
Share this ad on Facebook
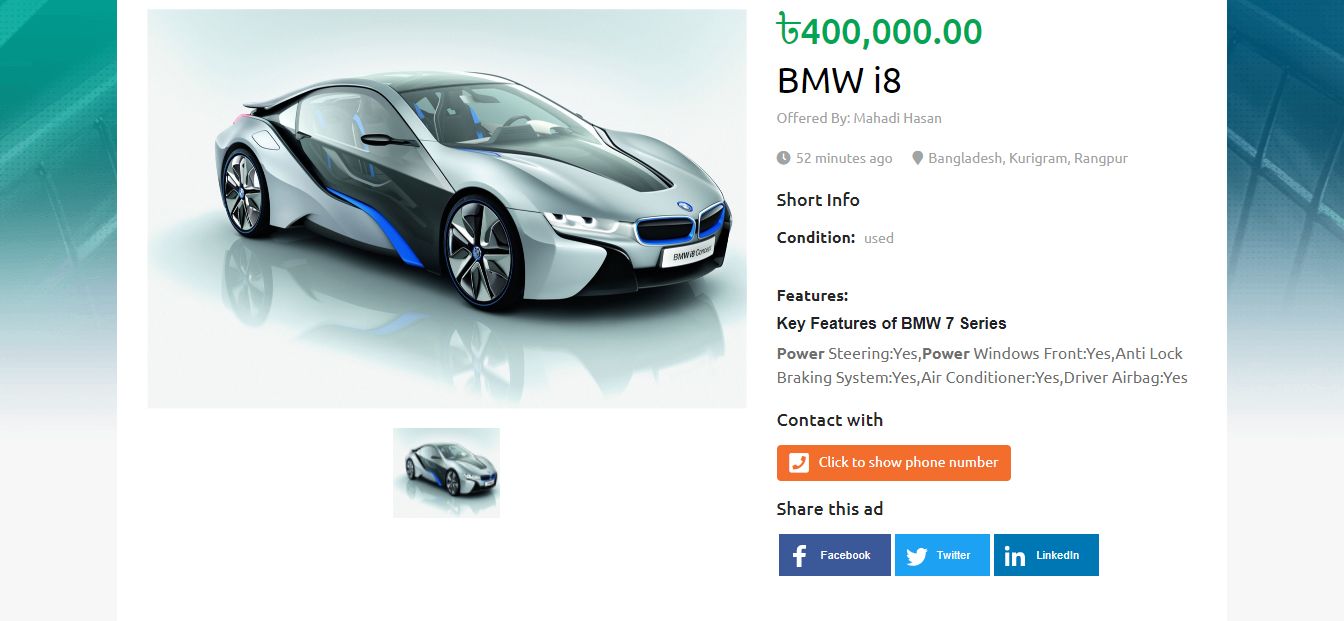click(x=835, y=555)
